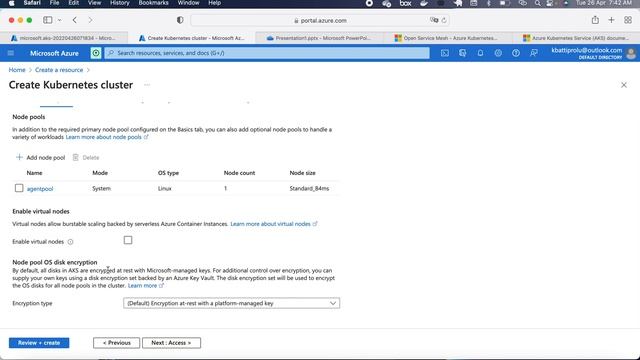Click the Azure search resources field

(x=267, y=53)
